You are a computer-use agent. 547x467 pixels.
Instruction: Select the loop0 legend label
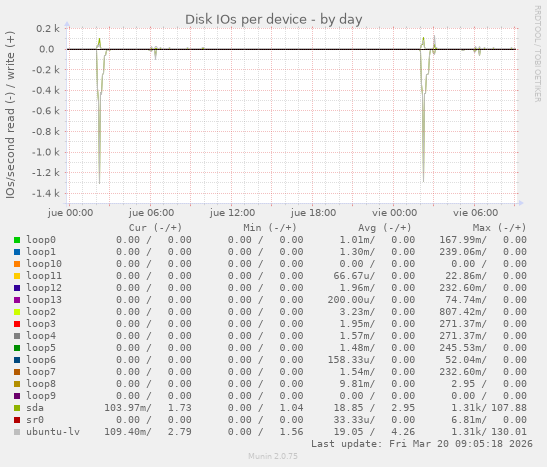pos(41,240)
